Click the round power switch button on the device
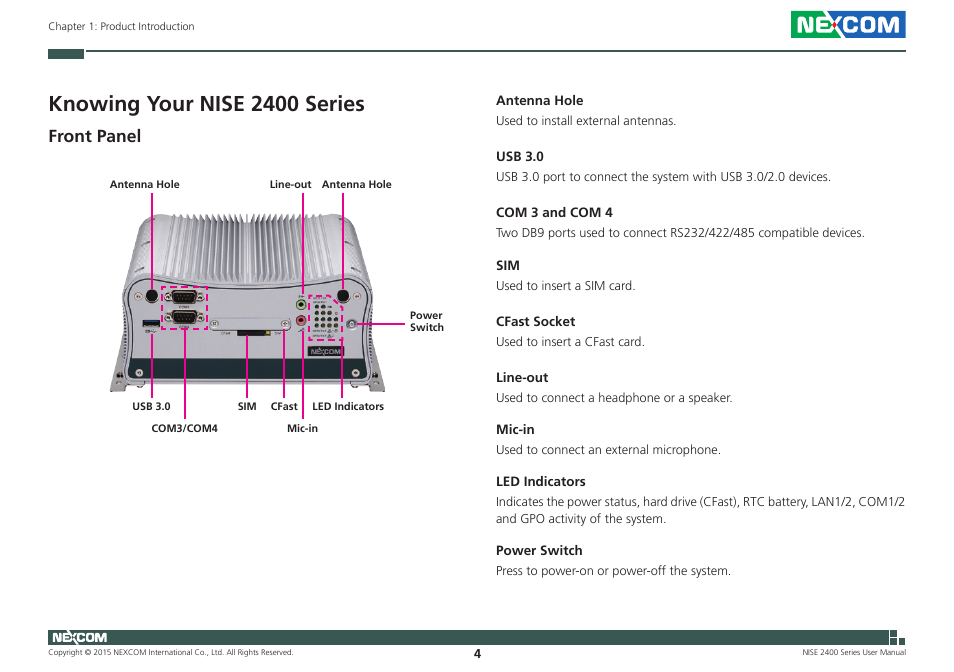Screen dimensions: 954x672 [352, 324]
